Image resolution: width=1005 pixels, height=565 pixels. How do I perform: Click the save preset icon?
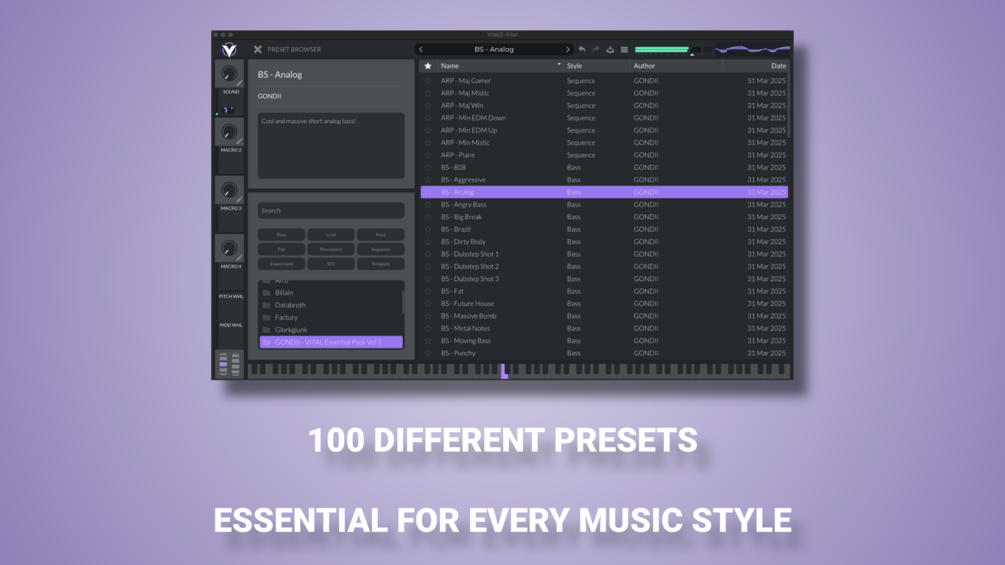point(610,49)
